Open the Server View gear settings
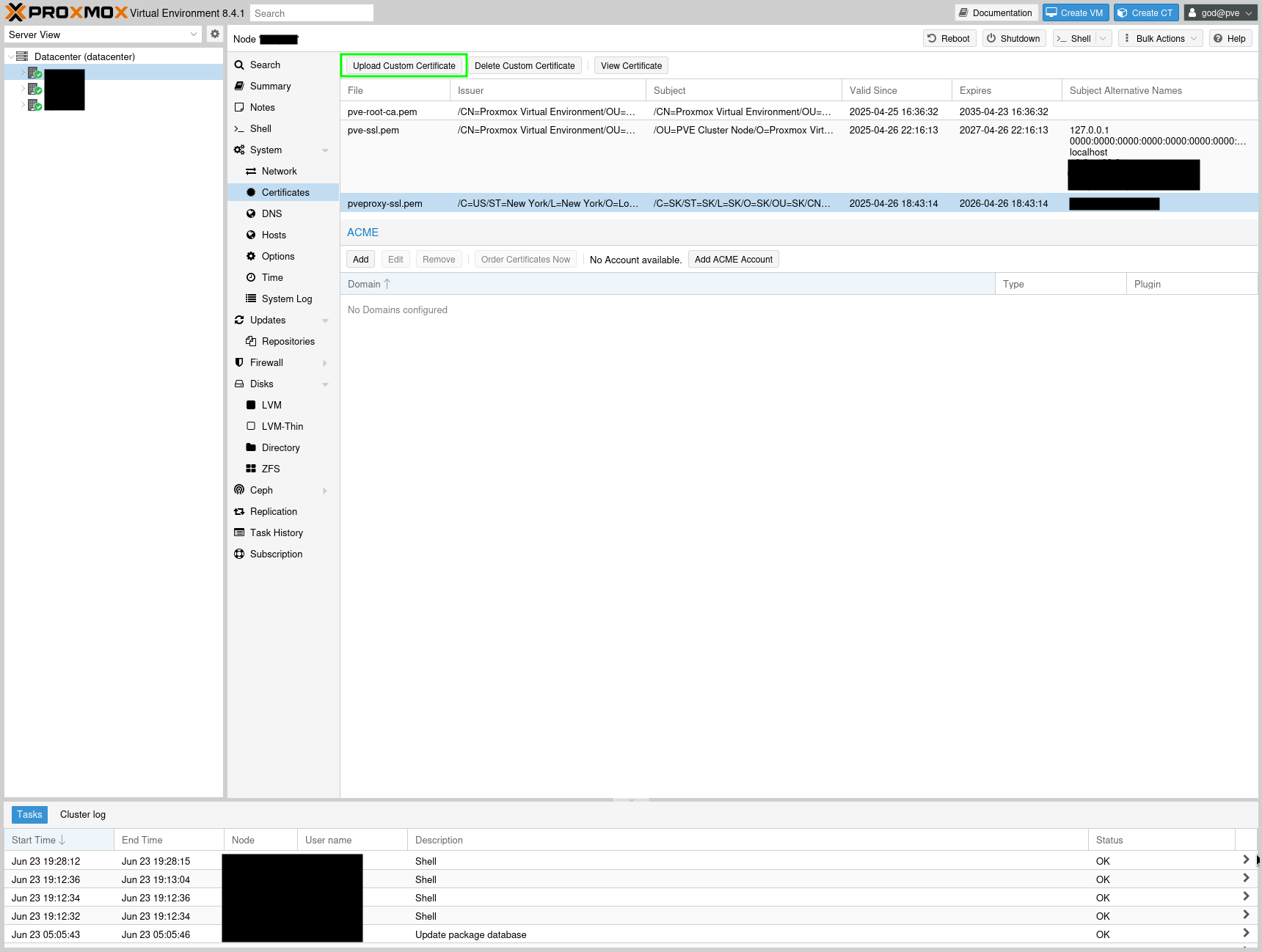The height and width of the screenshot is (952, 1262). pyautogui.click(x=215, y=34)
